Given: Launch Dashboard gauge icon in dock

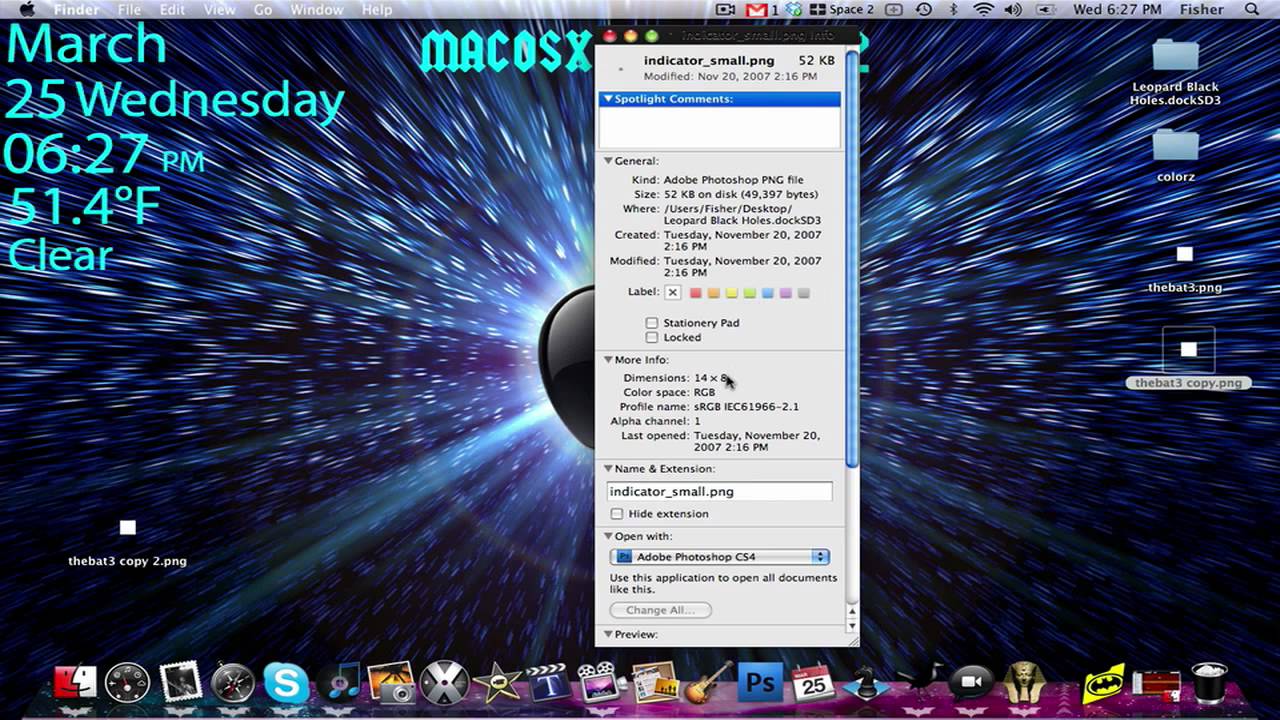Looking at the screenshot, I should [x=127, y=683].
